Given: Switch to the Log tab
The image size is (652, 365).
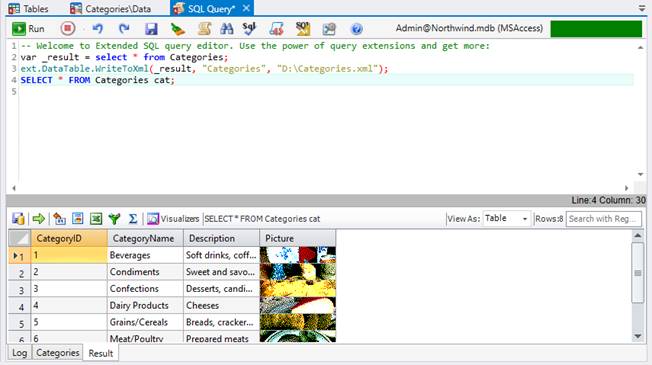Looking at the screenshot, I should (20, 353).
